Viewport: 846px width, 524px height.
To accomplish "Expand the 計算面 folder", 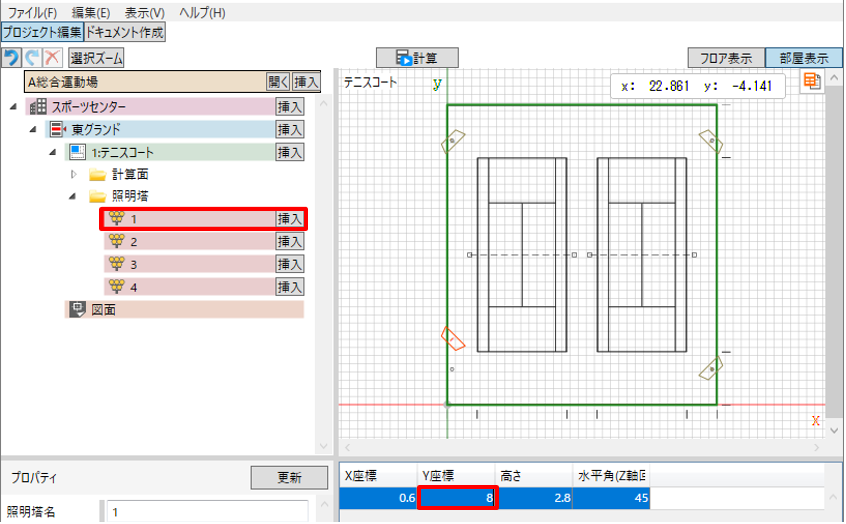I will point(73,174).
